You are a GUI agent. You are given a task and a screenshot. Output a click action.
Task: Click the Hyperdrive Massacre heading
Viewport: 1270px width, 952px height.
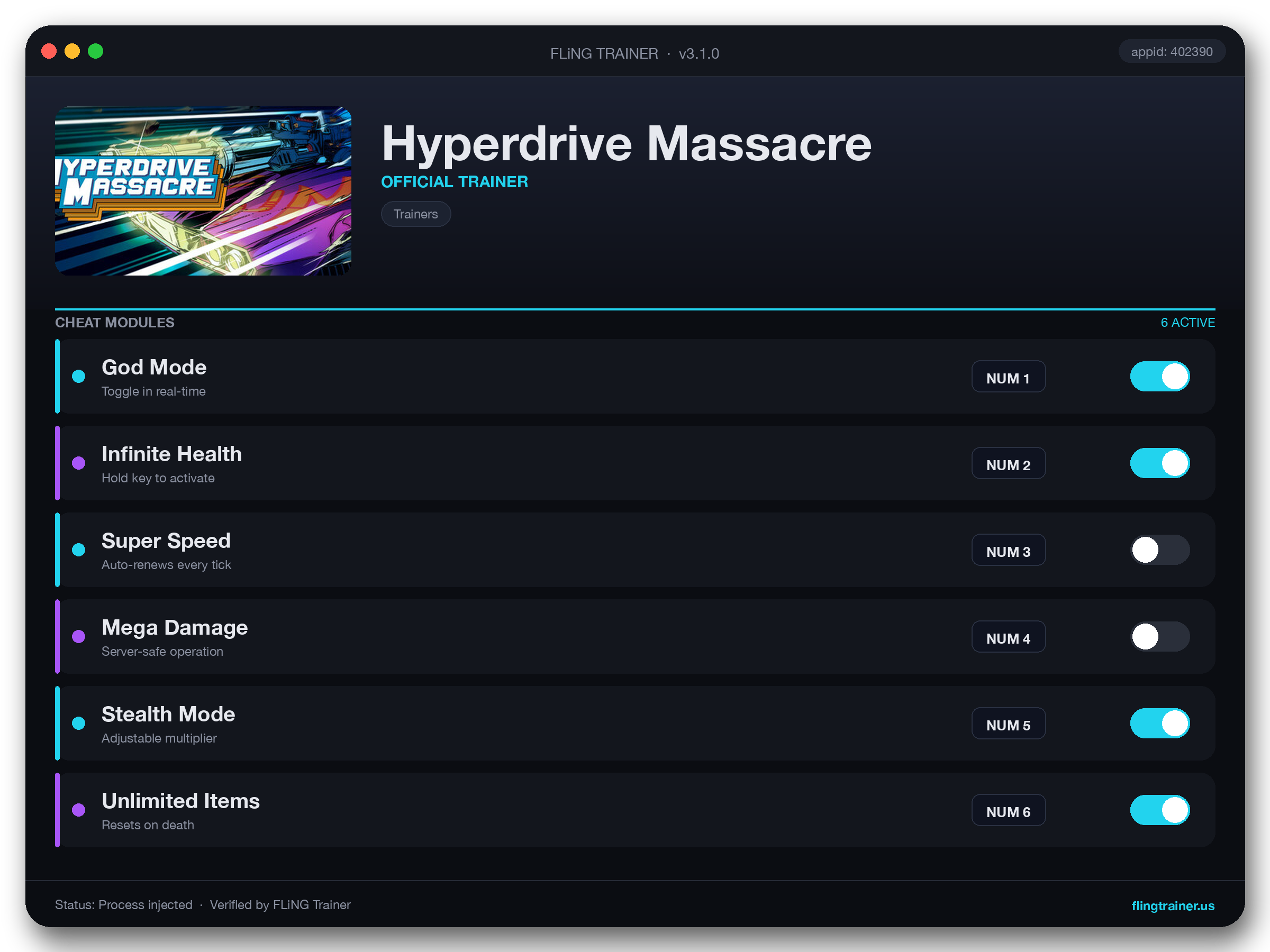pyautogui.click(x=627, y=144)
